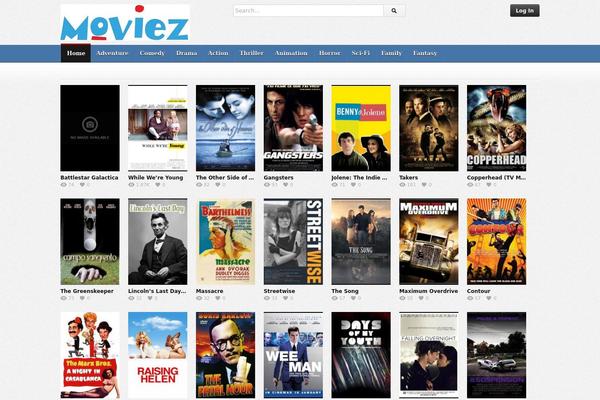Click the Log In button
This screenshot has height=400, width=600.
525,11
